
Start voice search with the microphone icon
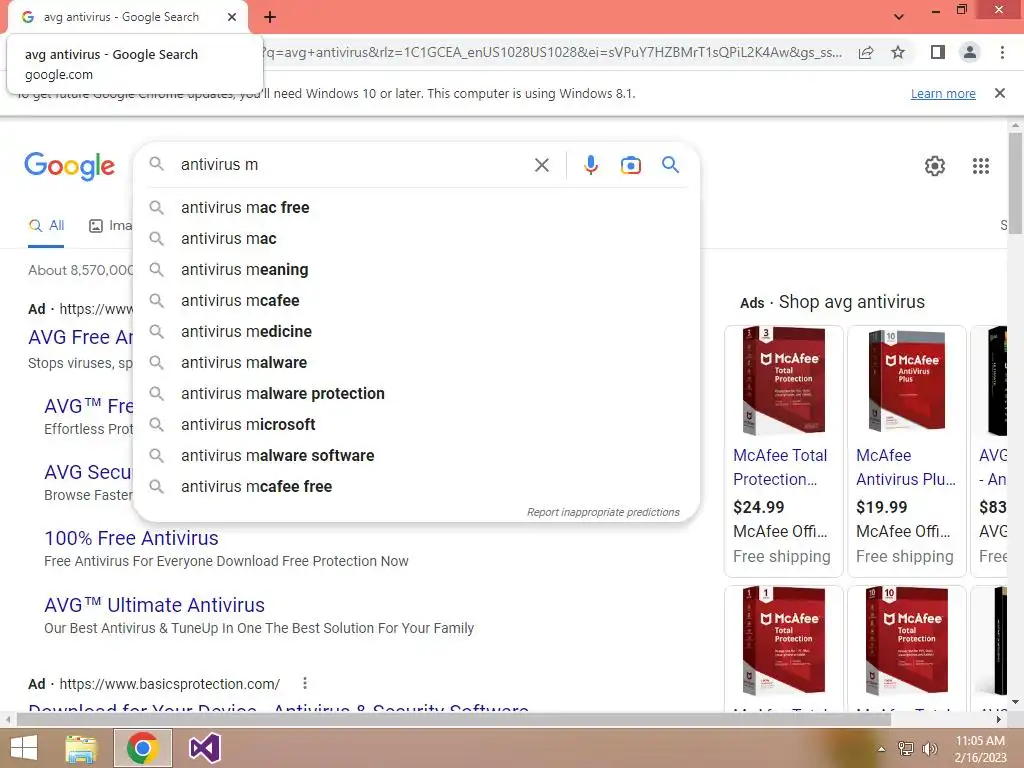click(590, 165)
